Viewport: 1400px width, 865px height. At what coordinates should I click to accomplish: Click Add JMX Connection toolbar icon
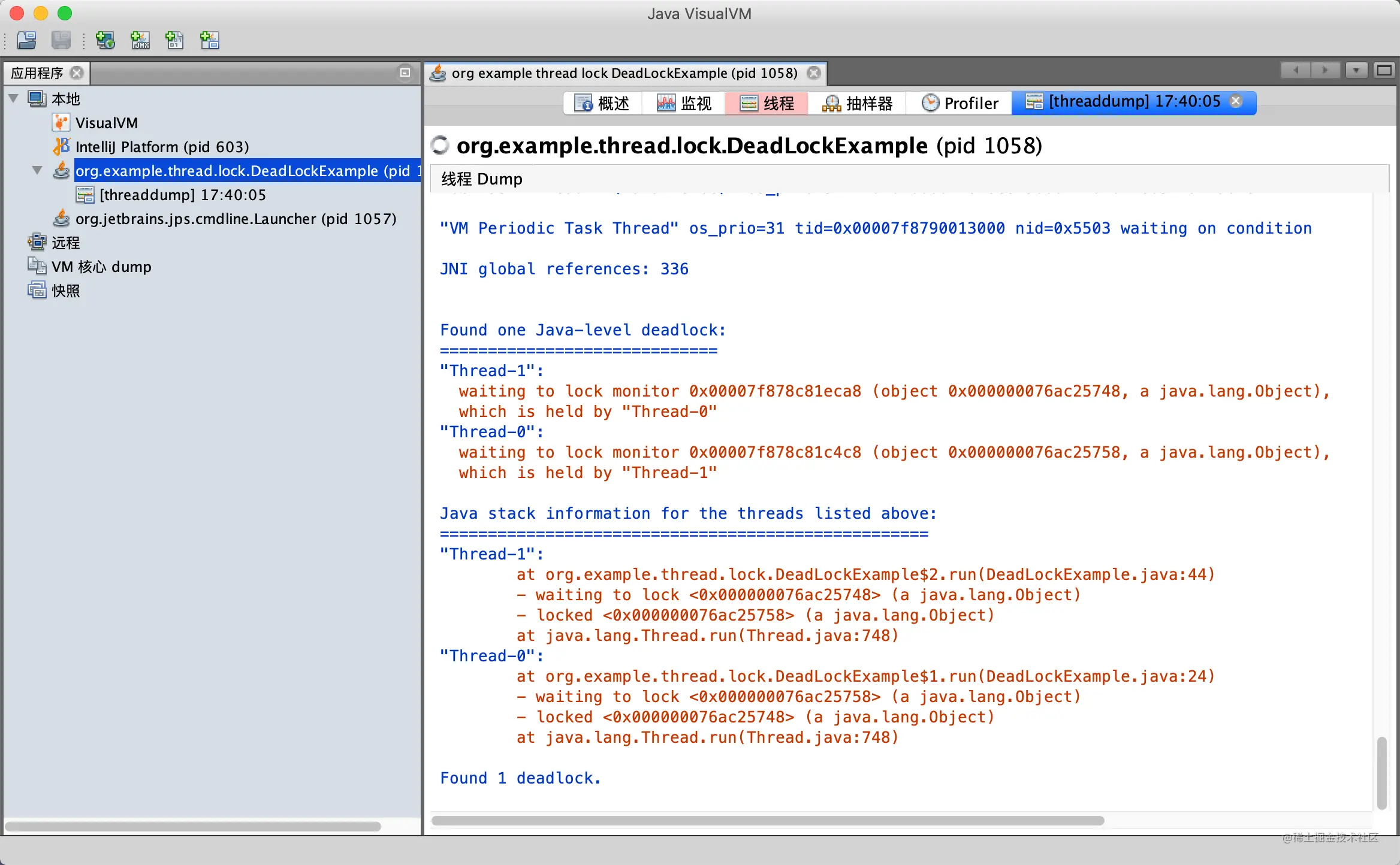[140, 41]
